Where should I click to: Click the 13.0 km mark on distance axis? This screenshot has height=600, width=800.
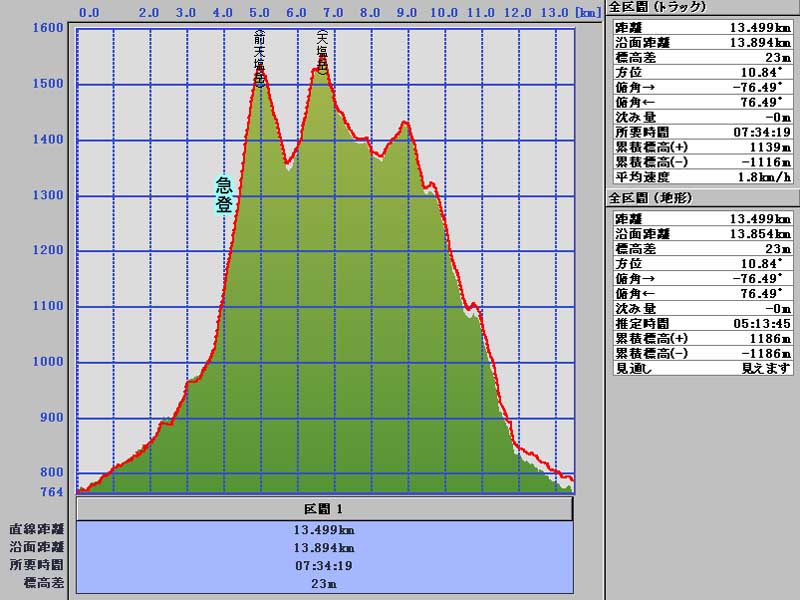point(554,13)
